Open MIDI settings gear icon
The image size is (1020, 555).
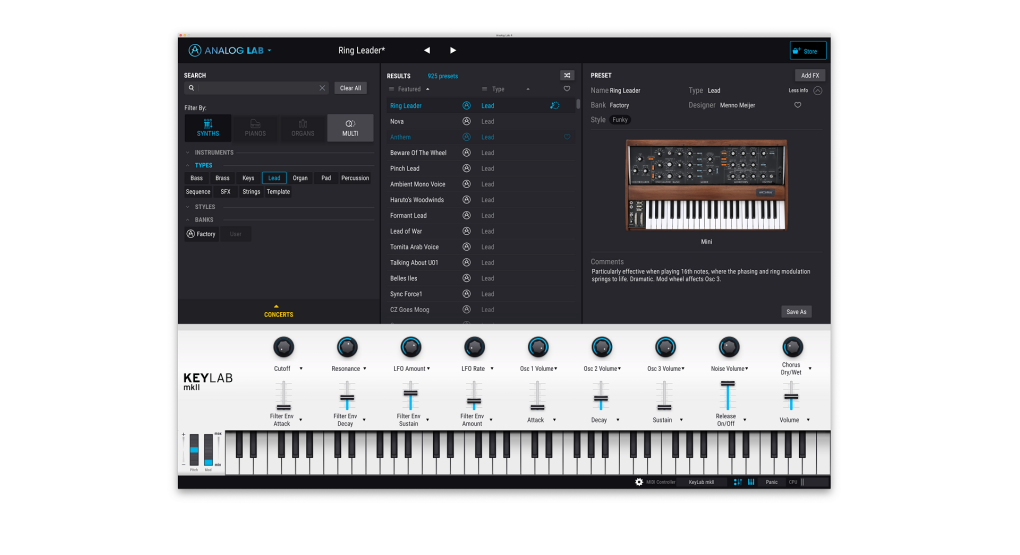[639, 482]
